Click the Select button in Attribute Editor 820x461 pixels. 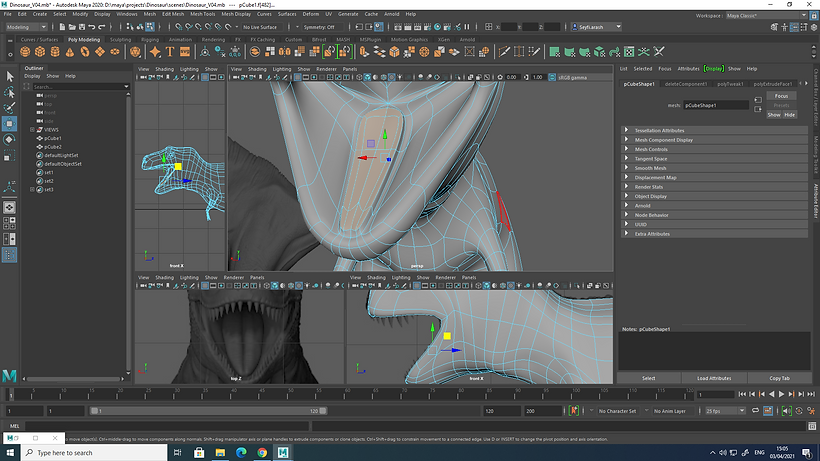[x=648, y=378]
